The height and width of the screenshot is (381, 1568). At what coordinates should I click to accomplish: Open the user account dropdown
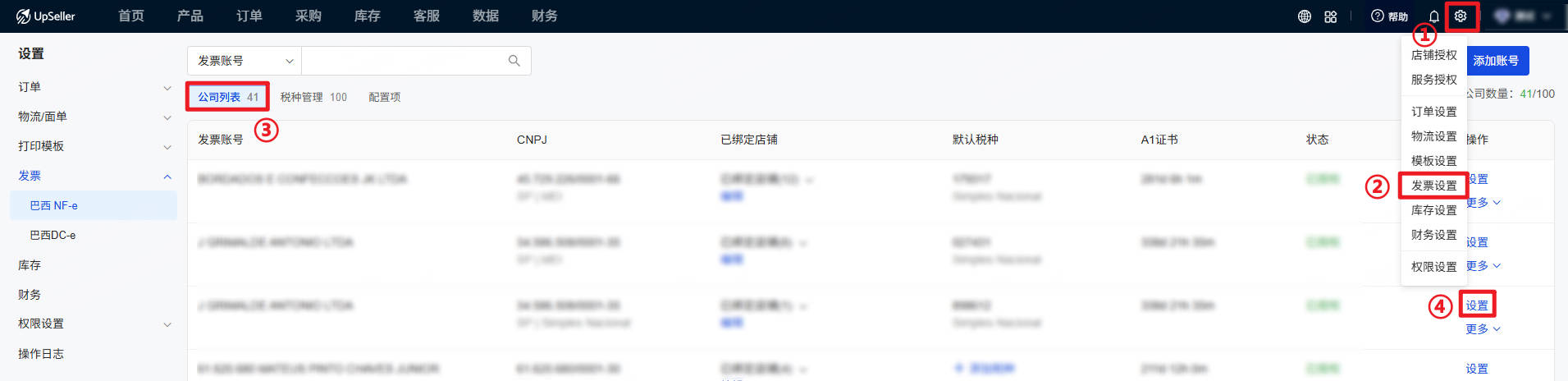click(1523, 16)
